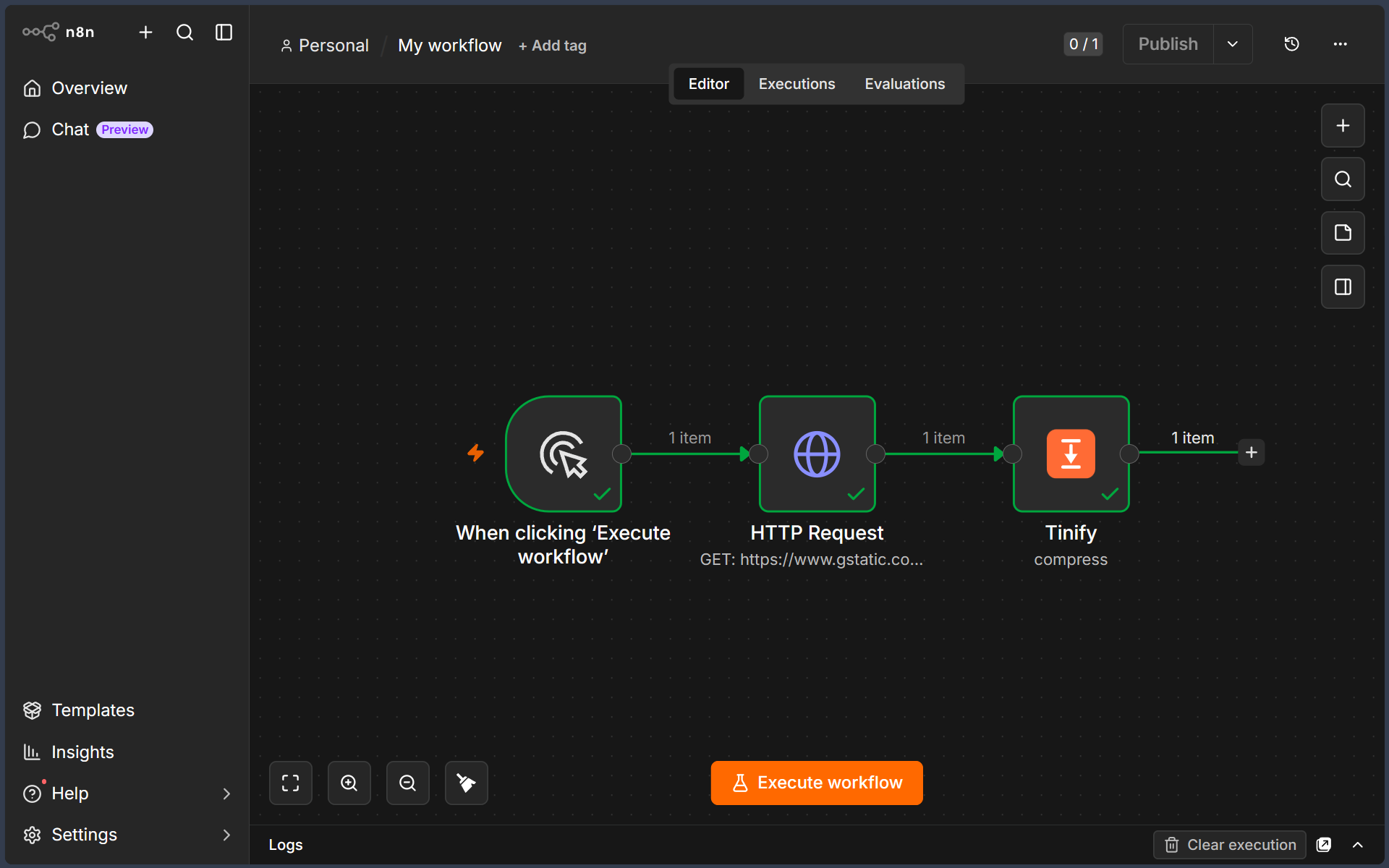Click the GET gstatic URL subtitle

point(812,560)
